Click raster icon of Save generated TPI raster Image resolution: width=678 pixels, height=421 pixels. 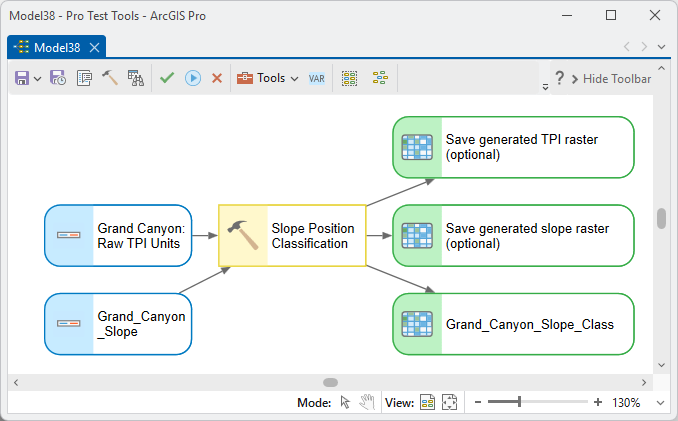click(417, 147)
